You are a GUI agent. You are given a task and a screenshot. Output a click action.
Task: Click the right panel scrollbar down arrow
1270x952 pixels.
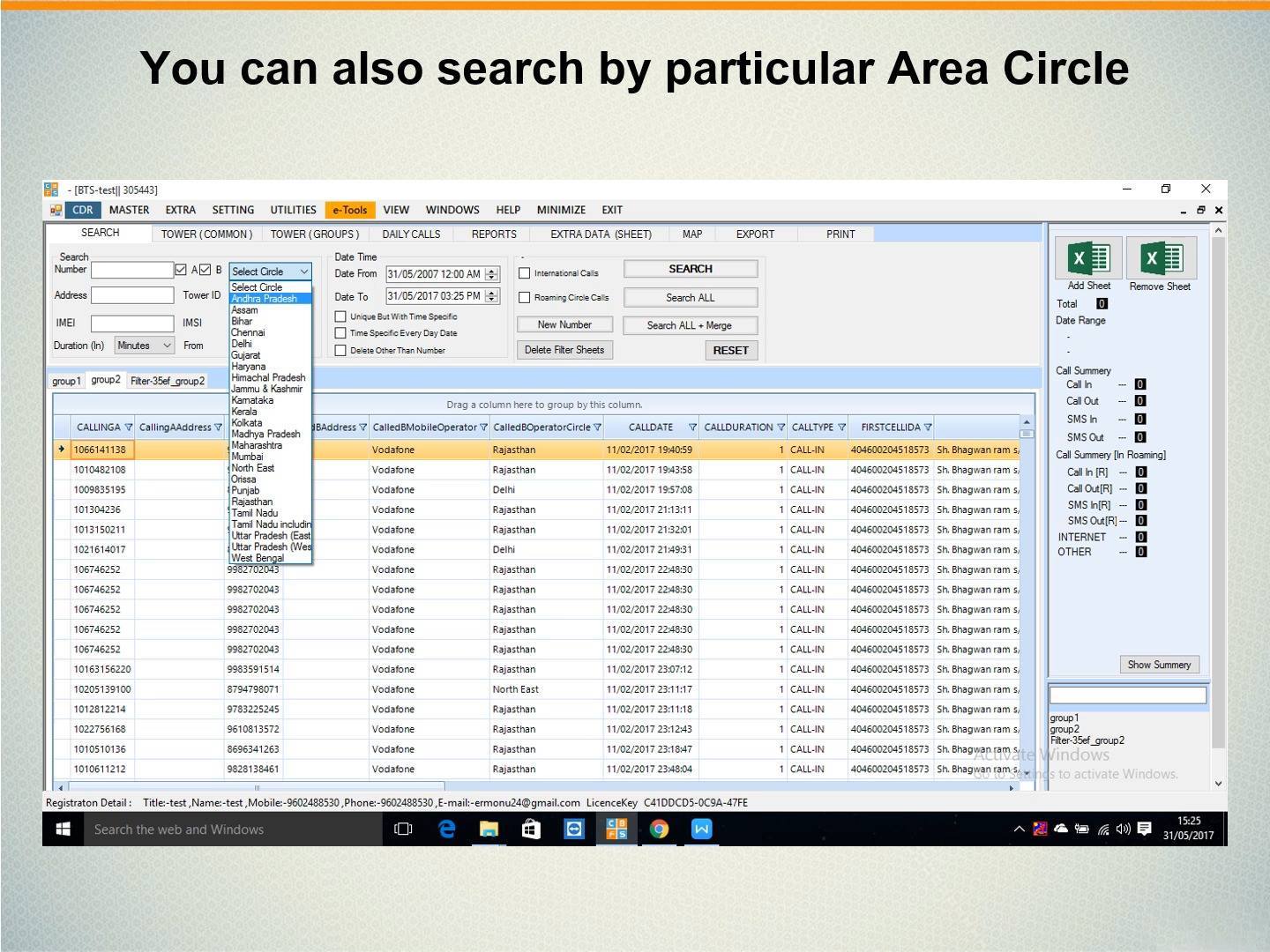1219,783
